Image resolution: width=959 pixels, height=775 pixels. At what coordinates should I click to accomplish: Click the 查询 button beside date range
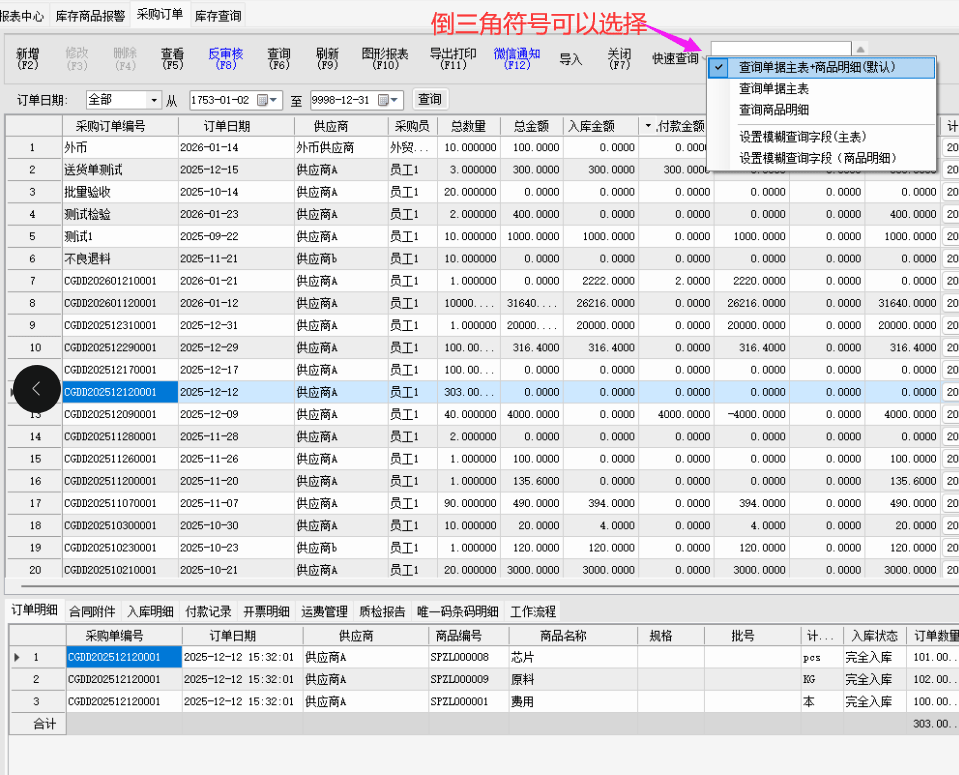429,100
